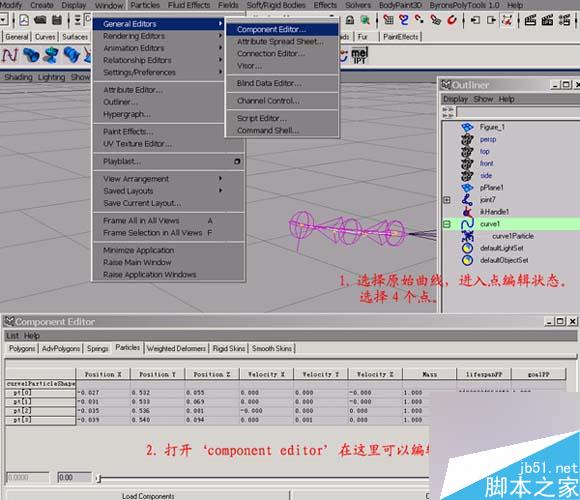Screen dimensions: 580x500
Task: Click the ikHandle1 icon in Outliner
Action: [467, 212]
